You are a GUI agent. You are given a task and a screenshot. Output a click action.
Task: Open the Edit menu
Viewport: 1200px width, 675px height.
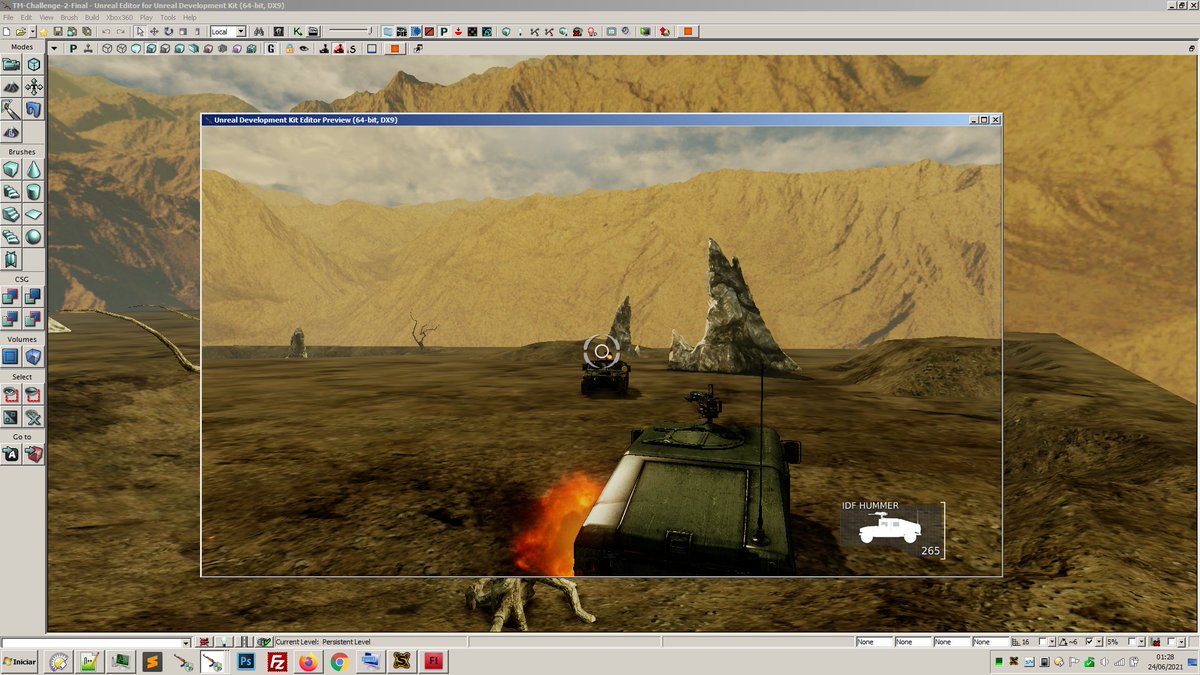26,17
